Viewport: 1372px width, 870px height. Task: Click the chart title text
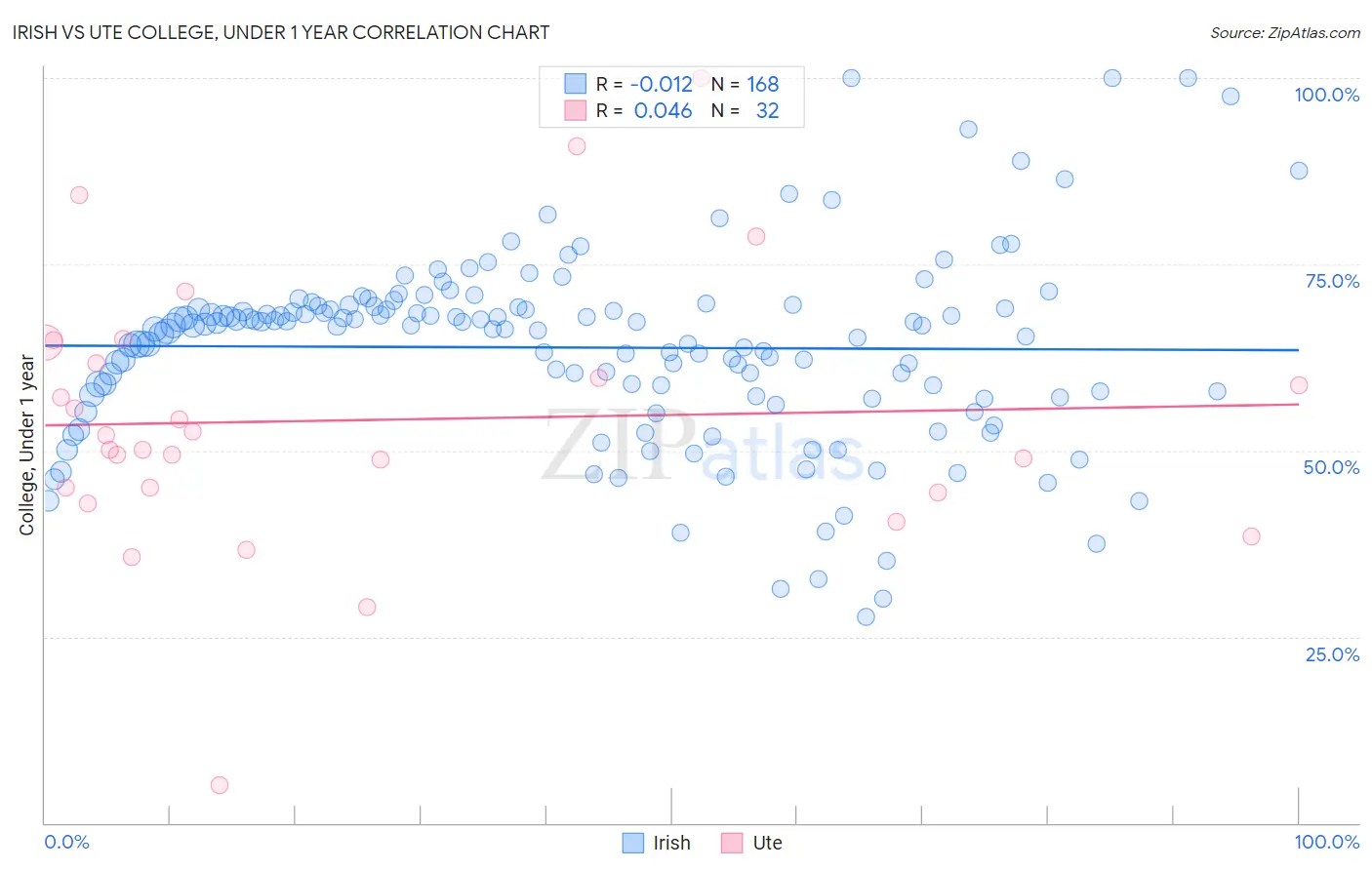coord(281,32)
